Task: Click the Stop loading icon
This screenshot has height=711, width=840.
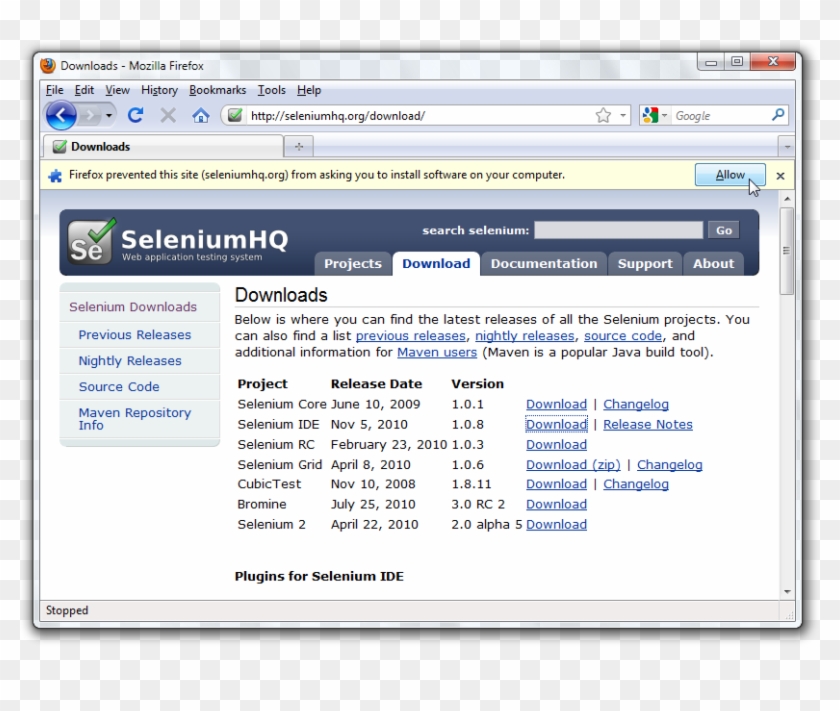Action: point(167,115)
